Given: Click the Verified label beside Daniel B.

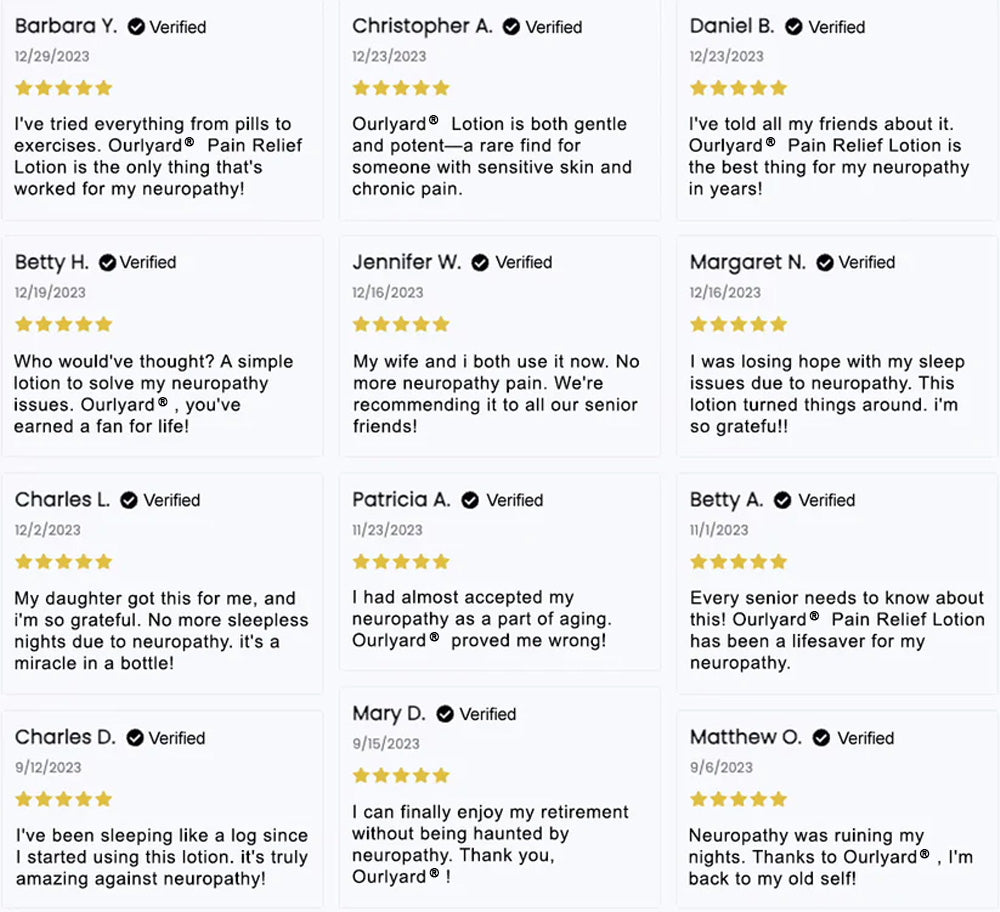Looking at the screenshot, I should coord(837,27).
